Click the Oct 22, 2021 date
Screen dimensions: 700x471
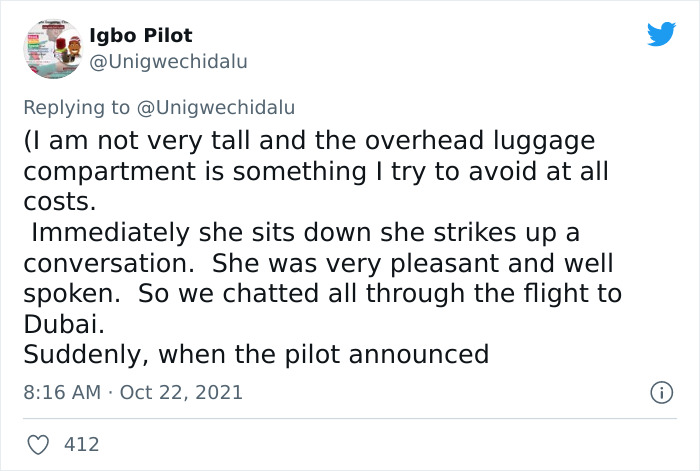[x=181, y=392]
